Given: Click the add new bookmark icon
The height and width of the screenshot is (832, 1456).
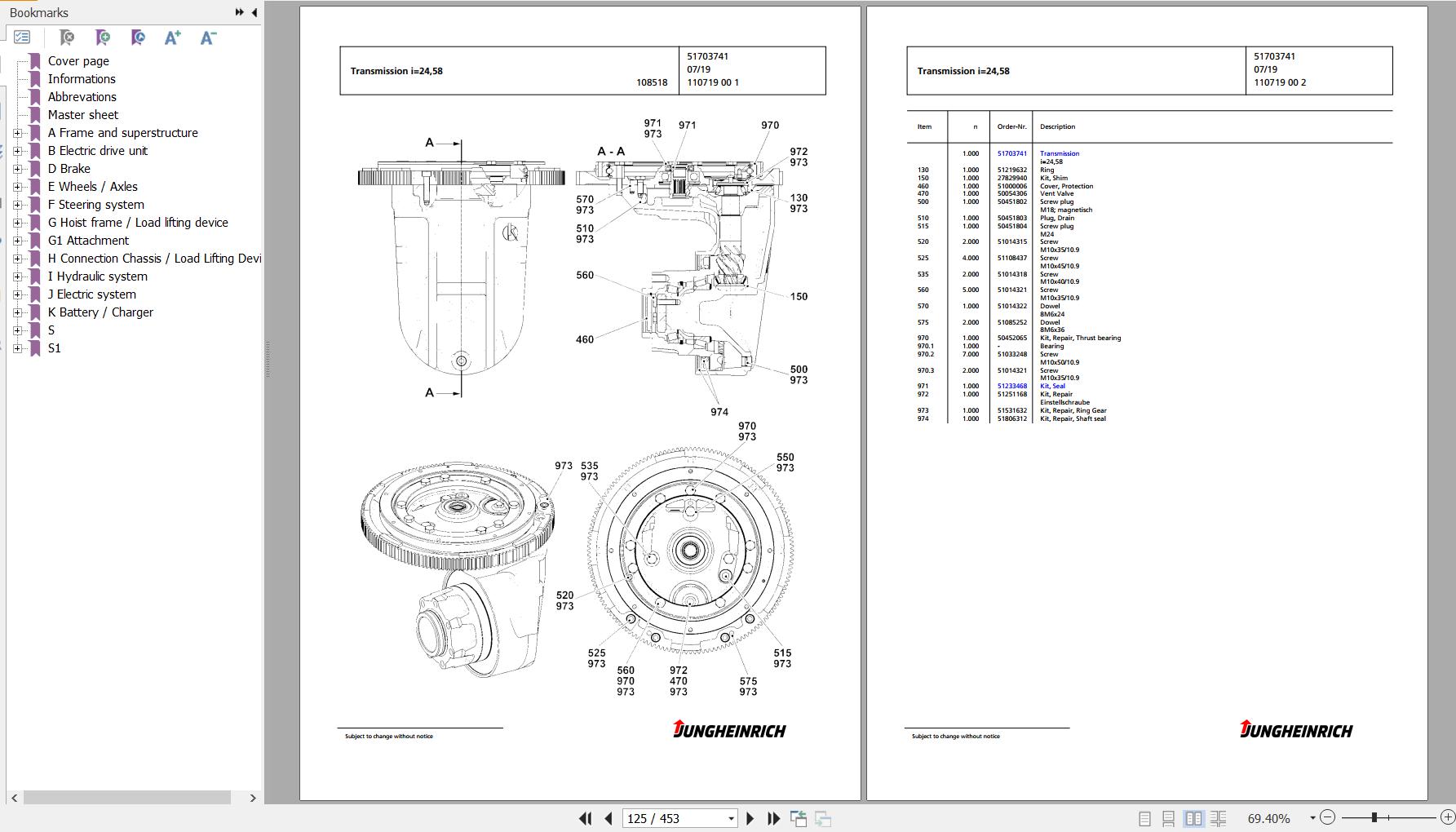Looking at the screenshot, I should click(103, 38).
